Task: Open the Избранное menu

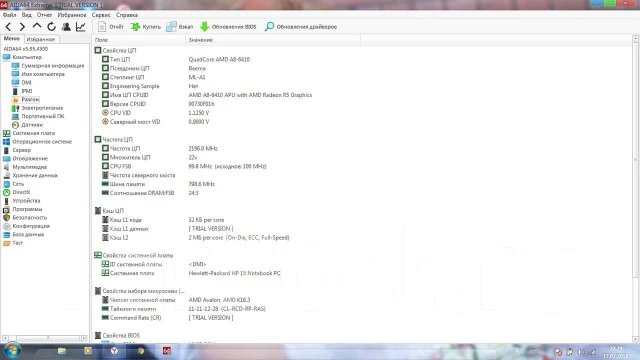Action: pyautogui.click(x=72, y=15)
